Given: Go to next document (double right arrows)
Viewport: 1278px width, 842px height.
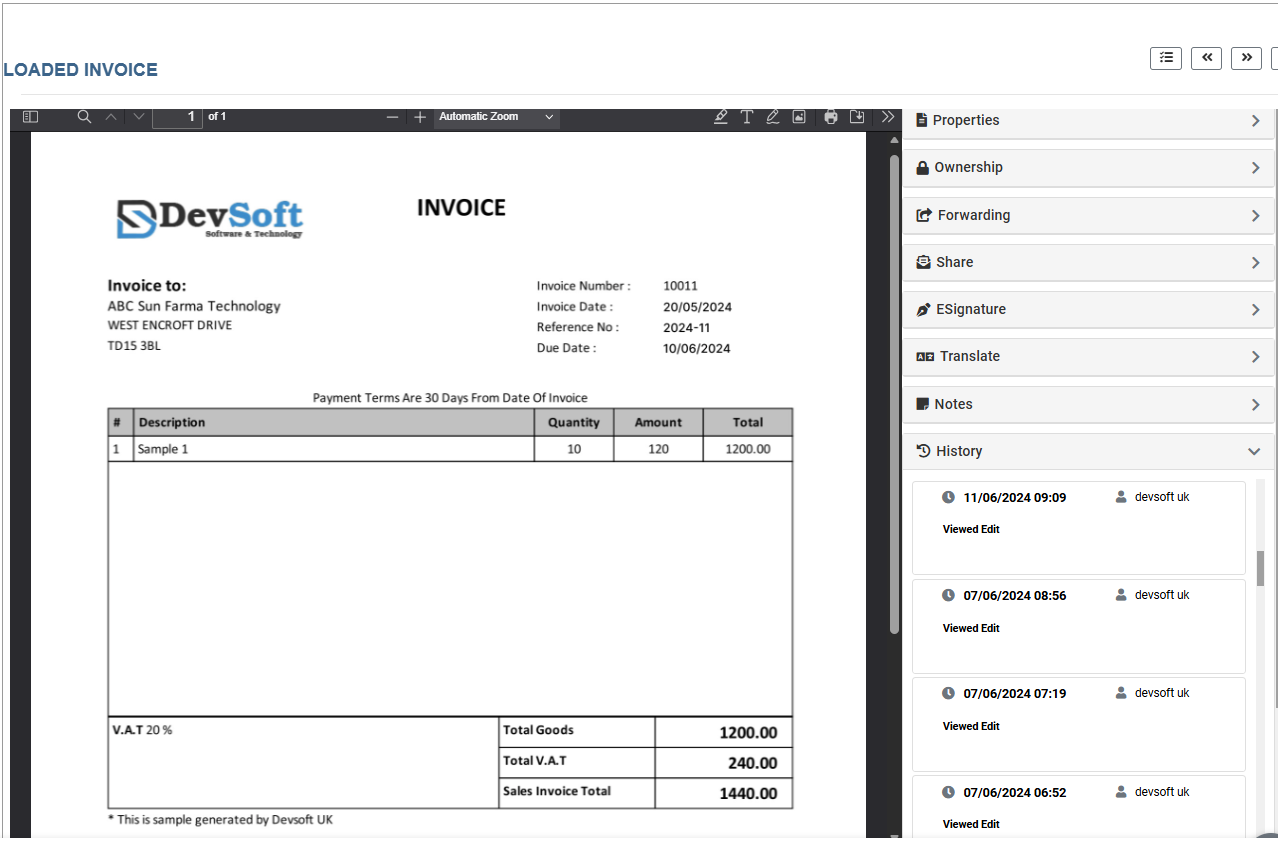Looking at the screenshot, I should click(x=1246, y=58).
